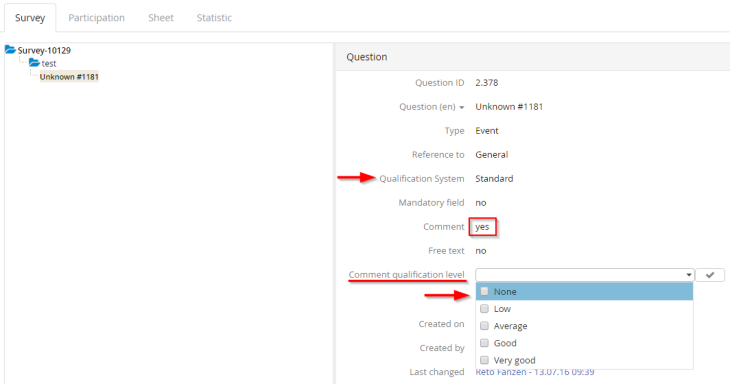
Task: Check the Low option
Action: click(484, 309)
